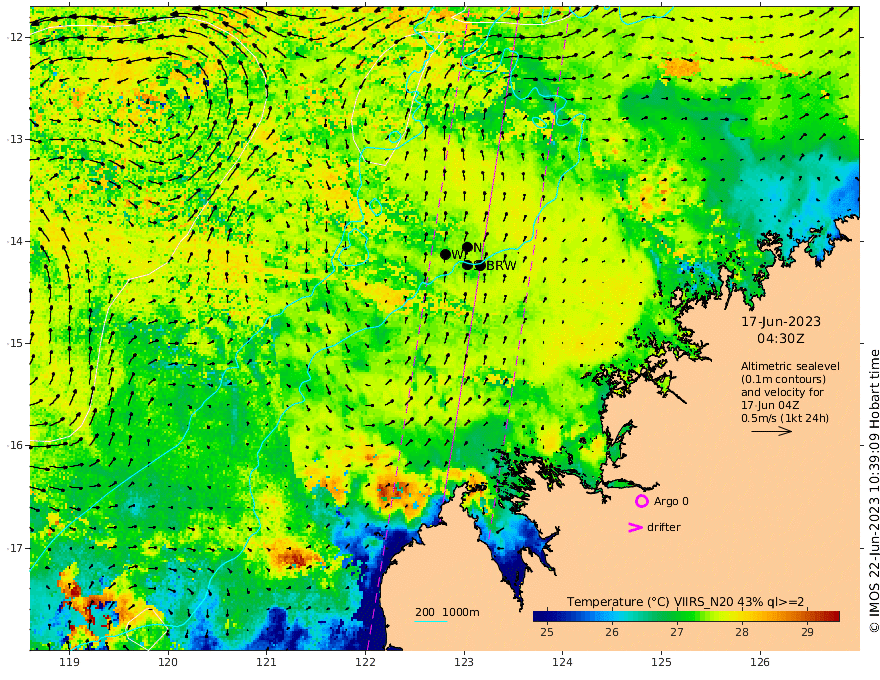Click the 0.5m/s velocity scale arrow
The width and height of the screenshot is (880, 680).
coord(772,431)
